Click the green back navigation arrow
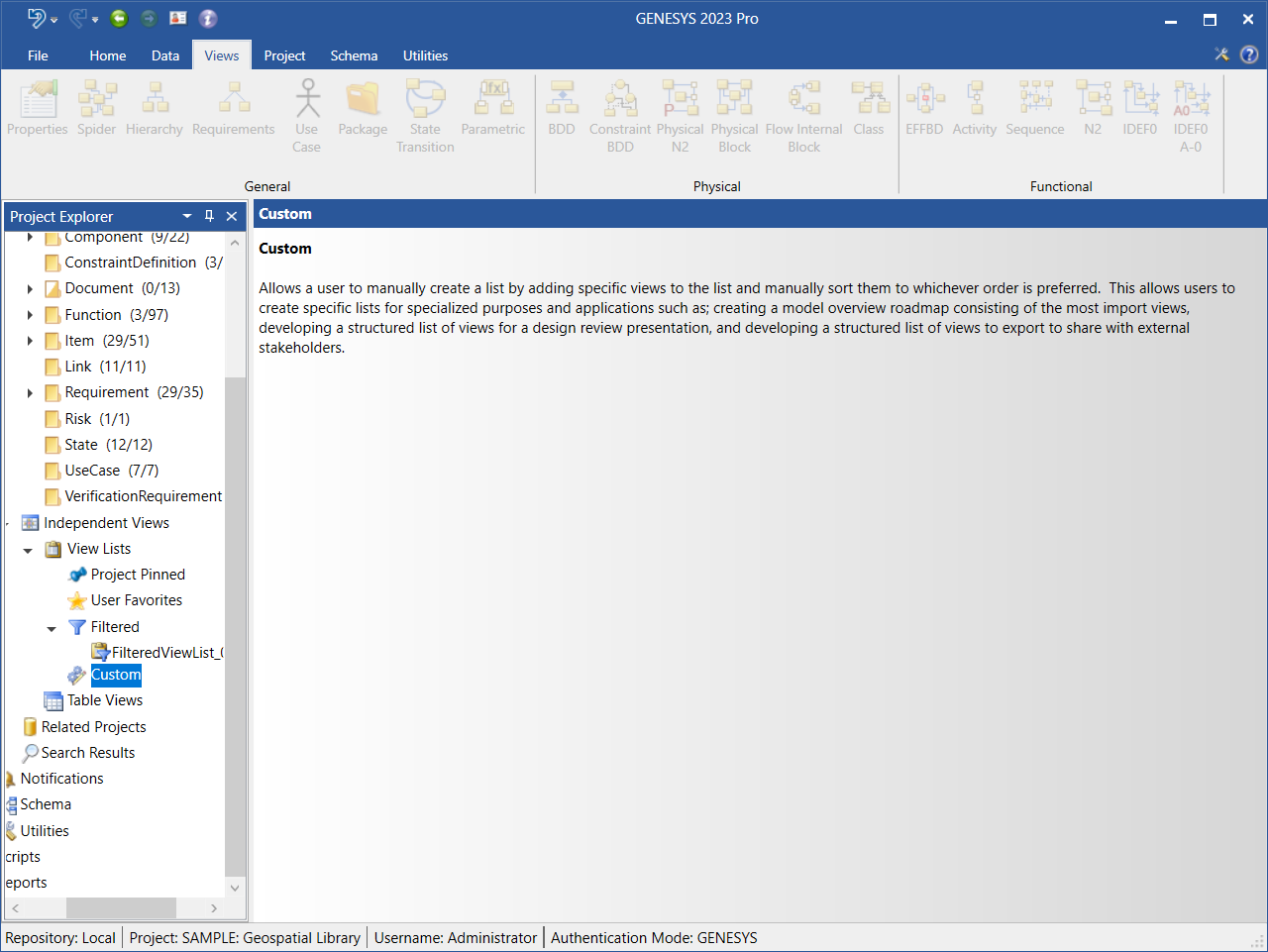Screen dimensions: 1268x952 (x=119, y=18)
